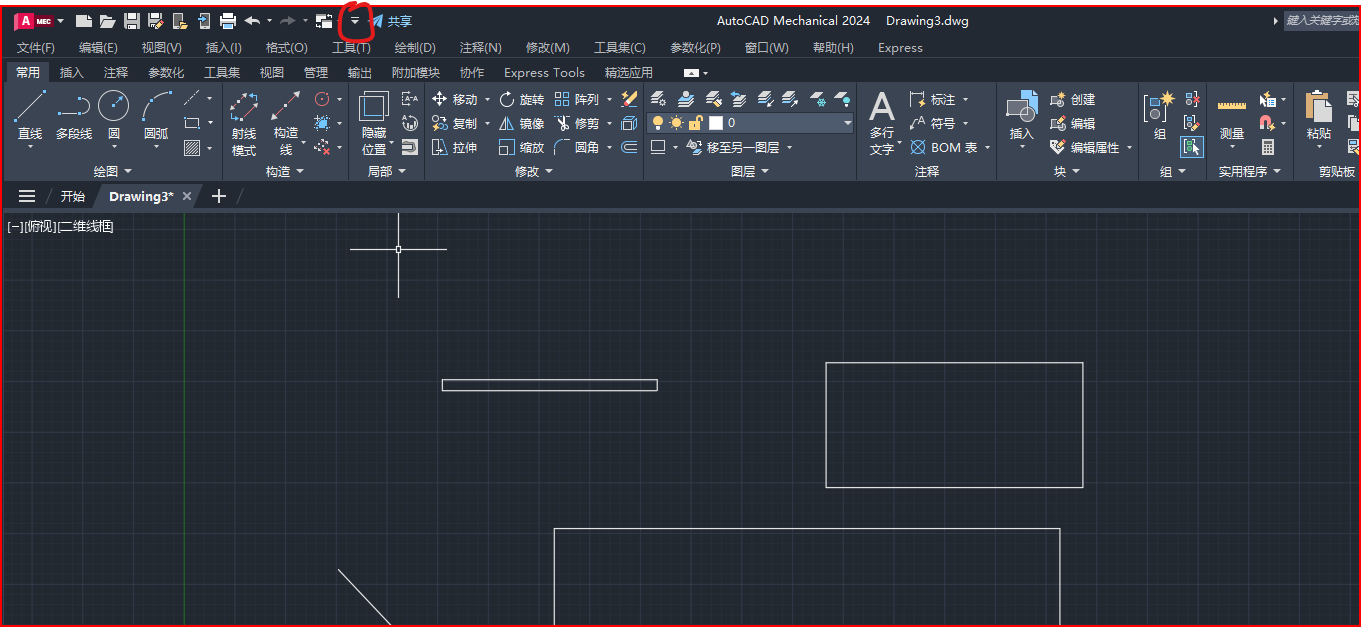
Task: Click the rectangle icon in 绘图 panel
Action: (x=192, y=123)
